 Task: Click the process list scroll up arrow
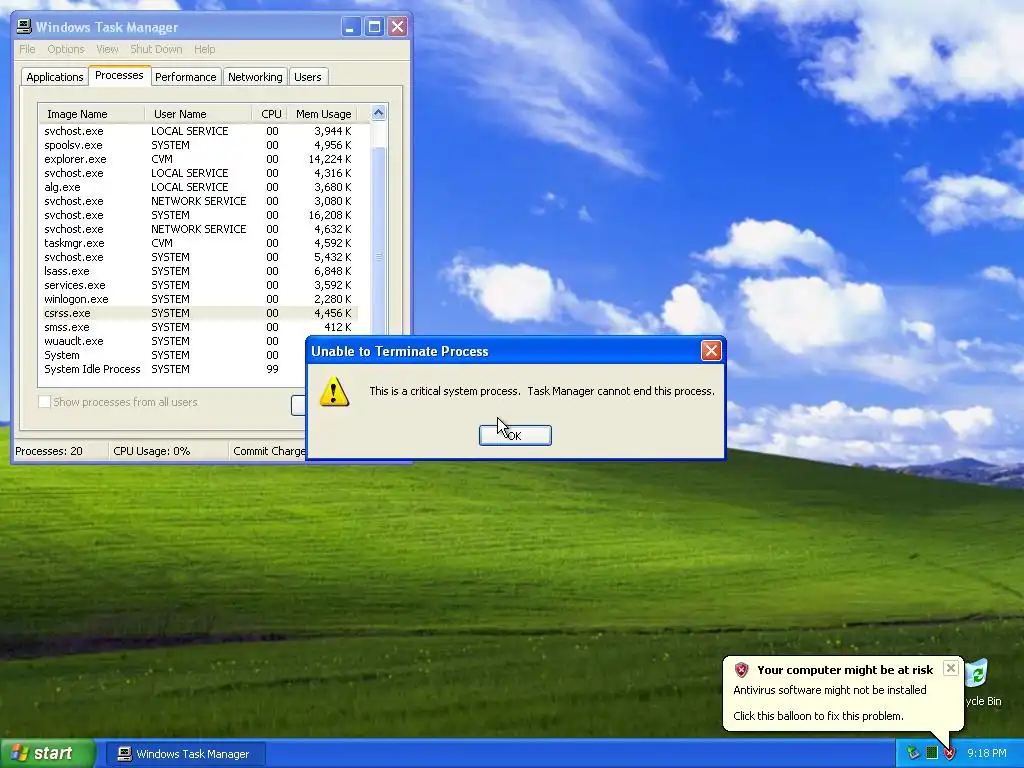pos(379,113)
